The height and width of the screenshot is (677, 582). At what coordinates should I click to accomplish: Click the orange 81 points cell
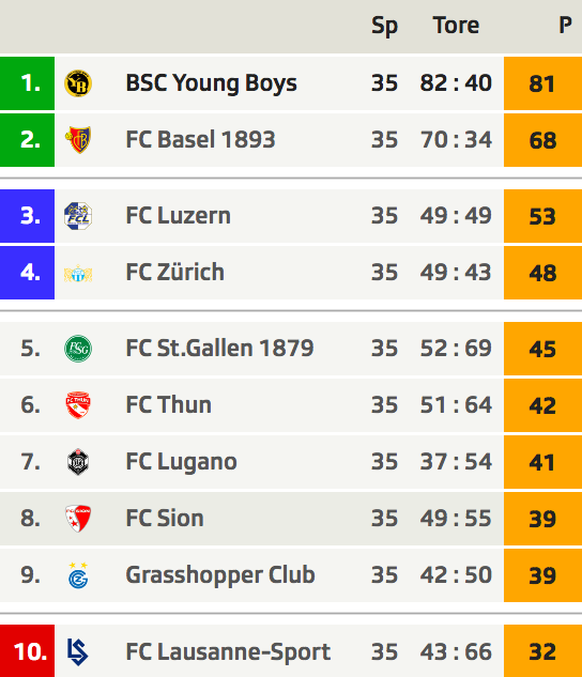(543, 83)
